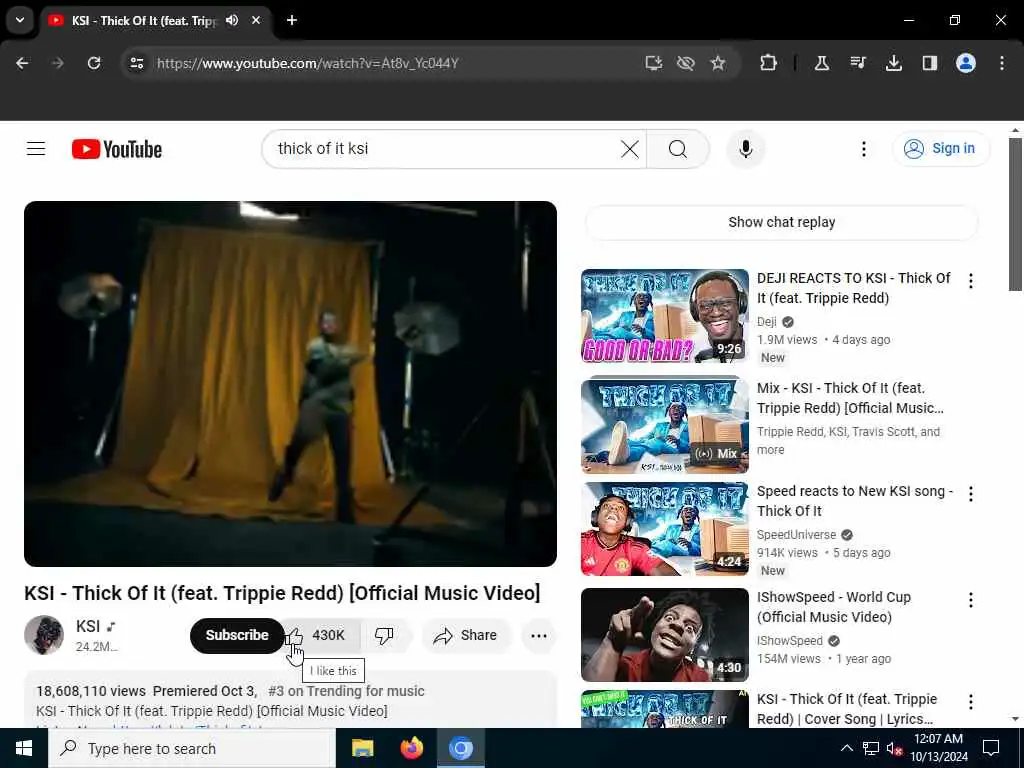Open Mix KSI Thick Of It thumbnail
Image resolution: width=1024 pixels, height=768 pixels.
pos(665,424)
